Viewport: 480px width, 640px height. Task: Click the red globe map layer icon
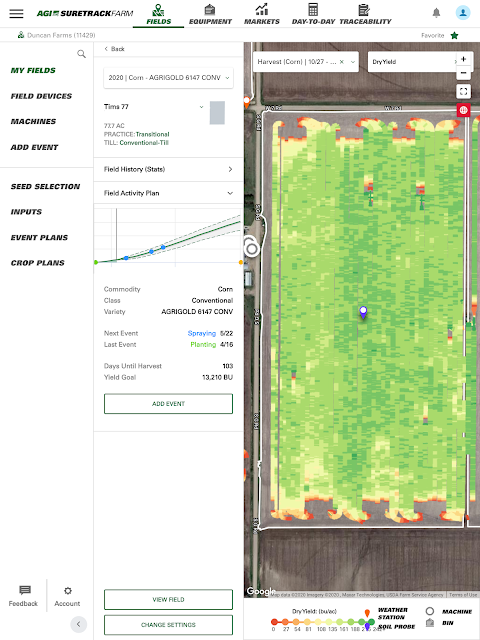point(463,110)
